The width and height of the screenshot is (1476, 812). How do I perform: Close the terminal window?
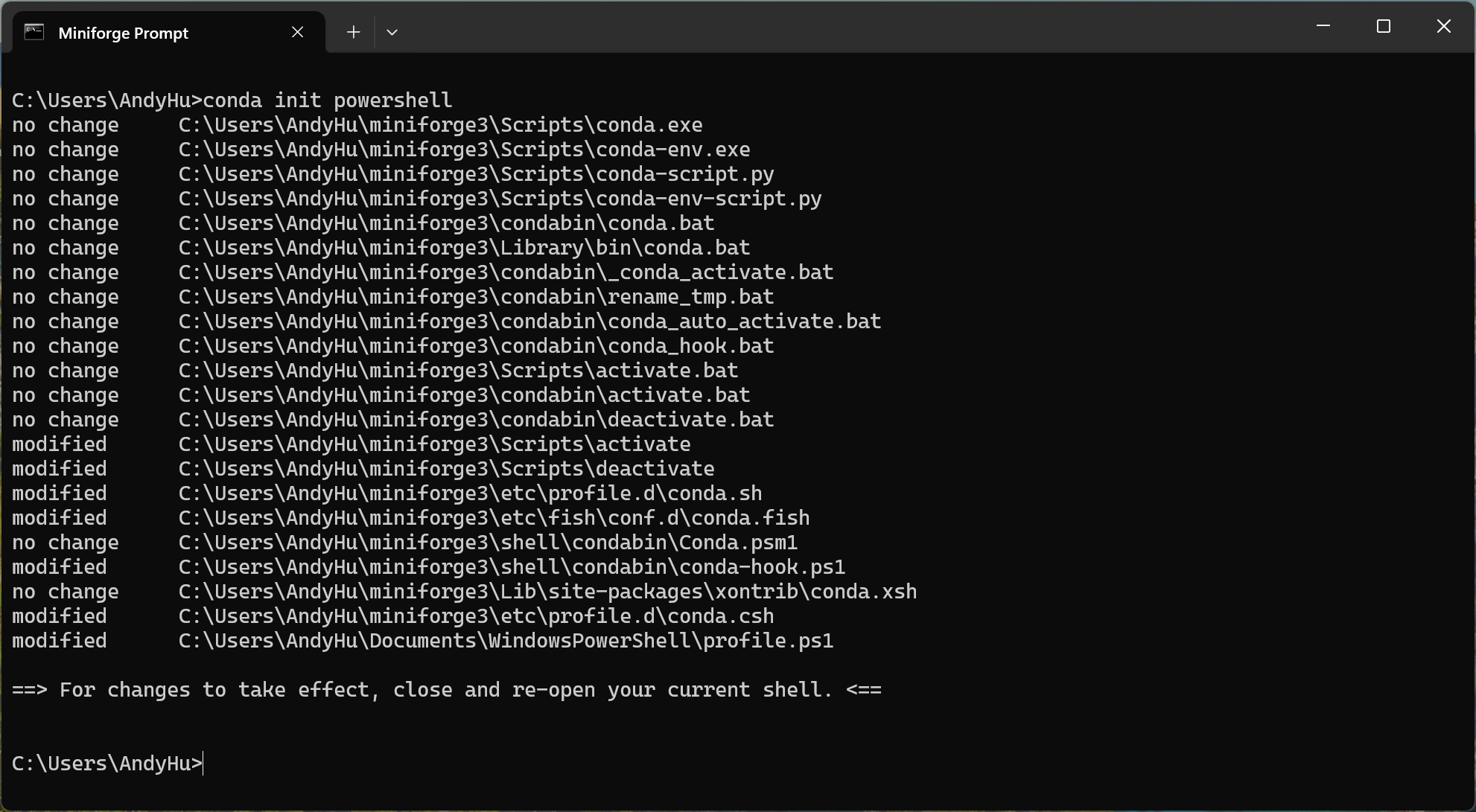click(1444, 26)
